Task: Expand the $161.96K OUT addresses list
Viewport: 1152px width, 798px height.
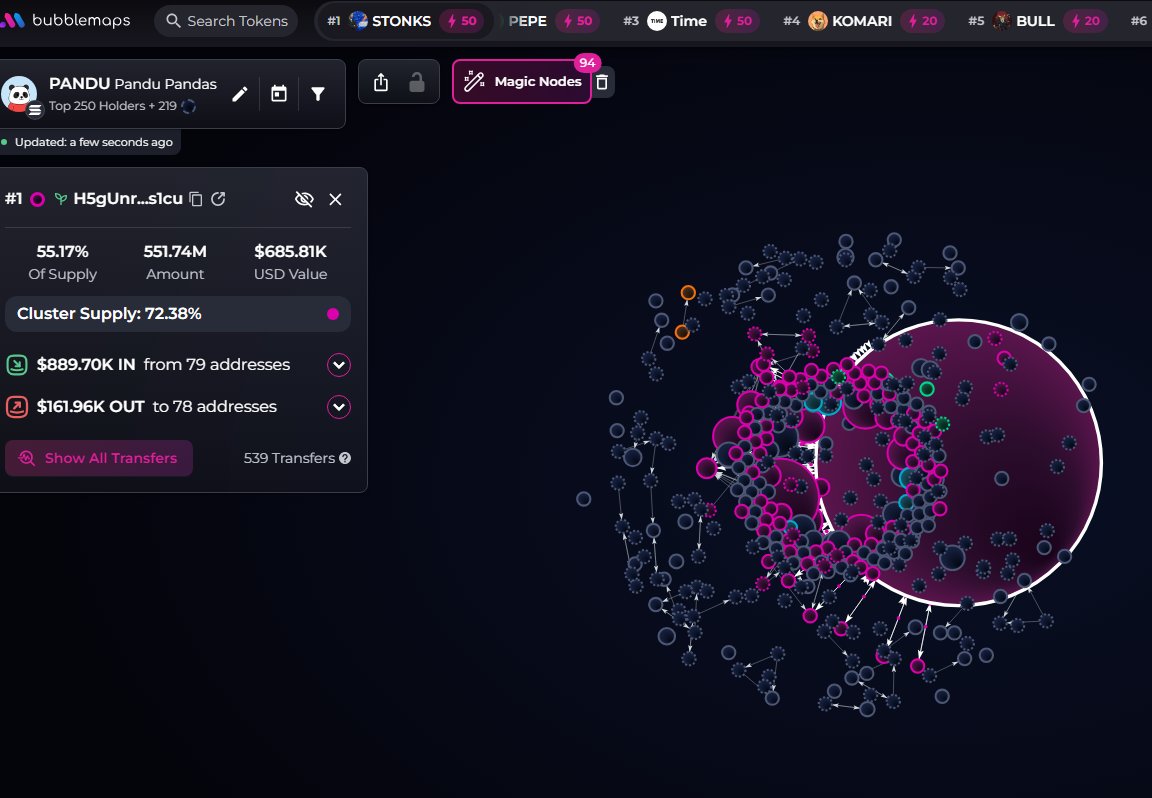Action: point(339,406)
